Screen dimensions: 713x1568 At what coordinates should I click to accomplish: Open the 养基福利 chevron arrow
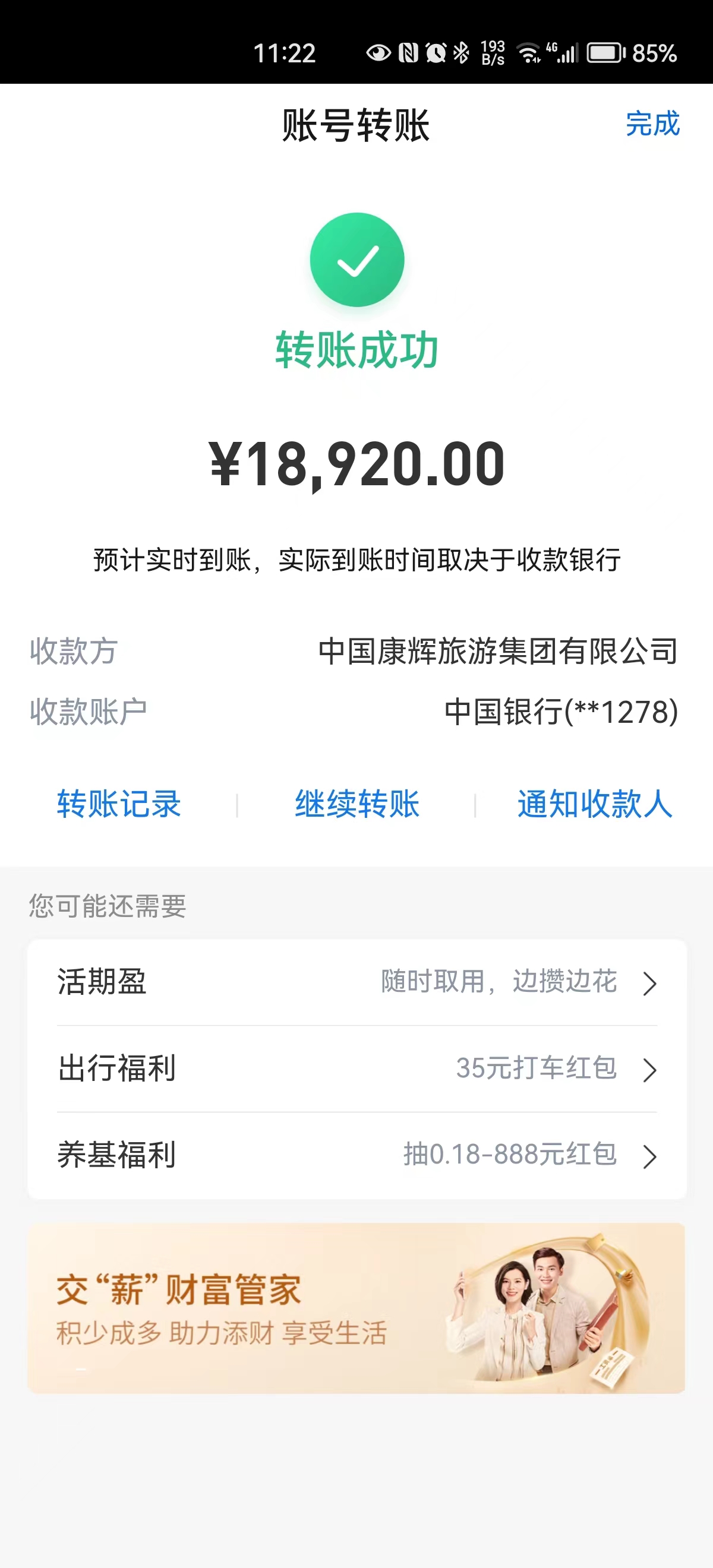(649, 1156)
